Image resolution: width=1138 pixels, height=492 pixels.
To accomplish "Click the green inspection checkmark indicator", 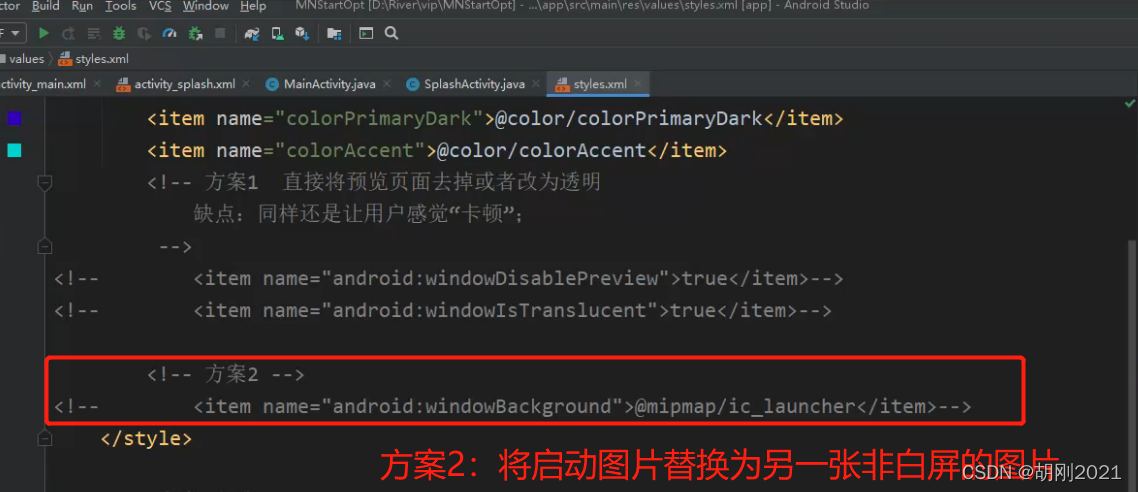I will click(1129, 104).
